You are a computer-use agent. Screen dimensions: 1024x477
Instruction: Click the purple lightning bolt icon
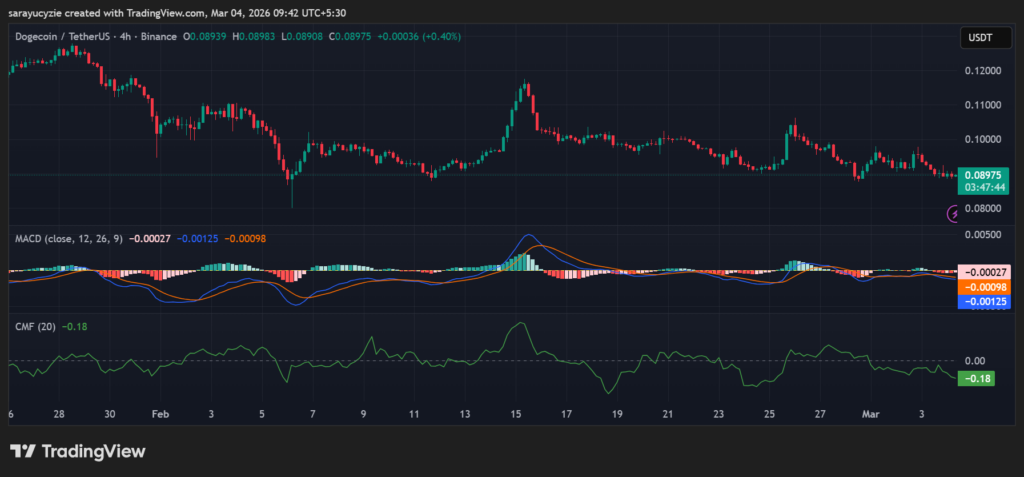(956, 212)
